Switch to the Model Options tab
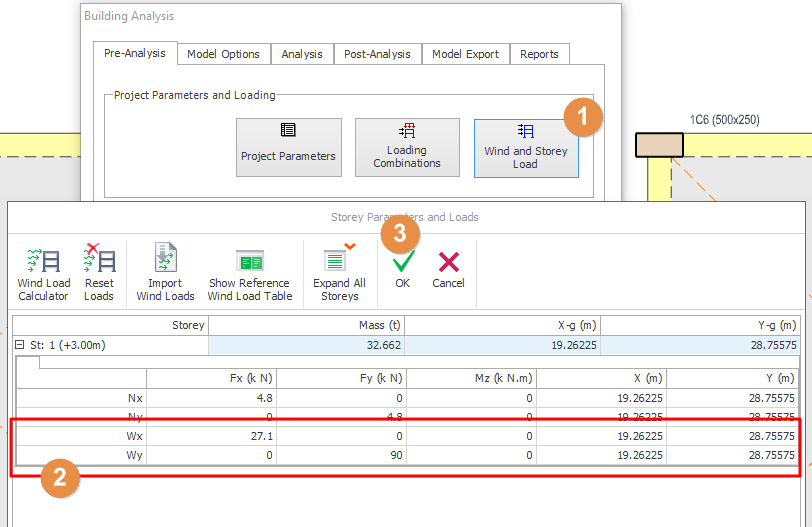This screenshot has height=527, width=812. point(223,54)
